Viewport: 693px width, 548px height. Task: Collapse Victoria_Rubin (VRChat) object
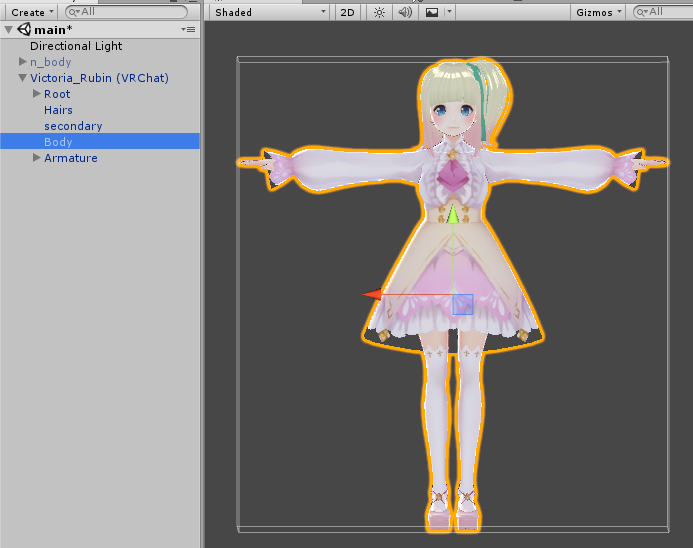23,78
